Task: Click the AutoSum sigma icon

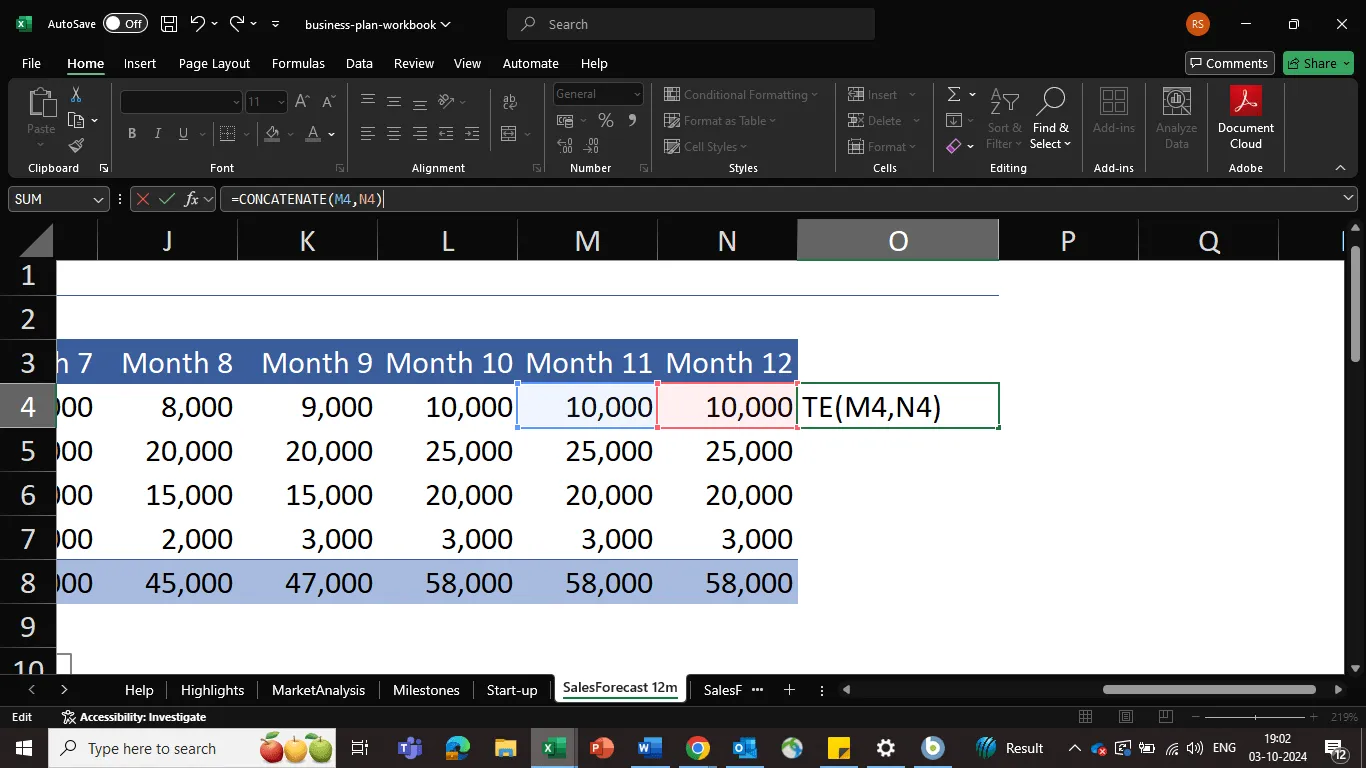Action: pyautogui.click(x=954, y=94)
